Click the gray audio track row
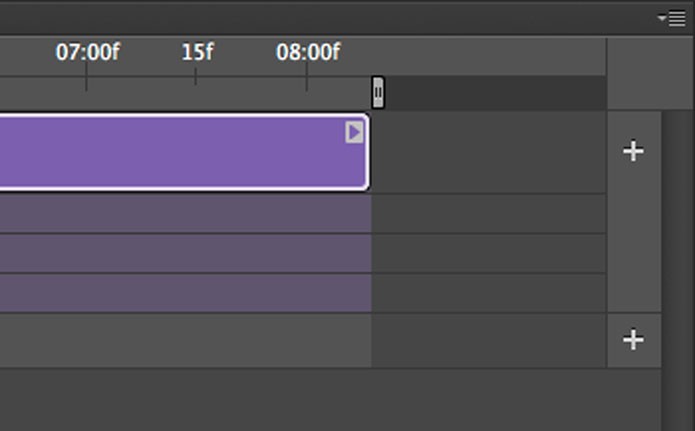This screenshot has width=695, height=431. tap(185, 341)
